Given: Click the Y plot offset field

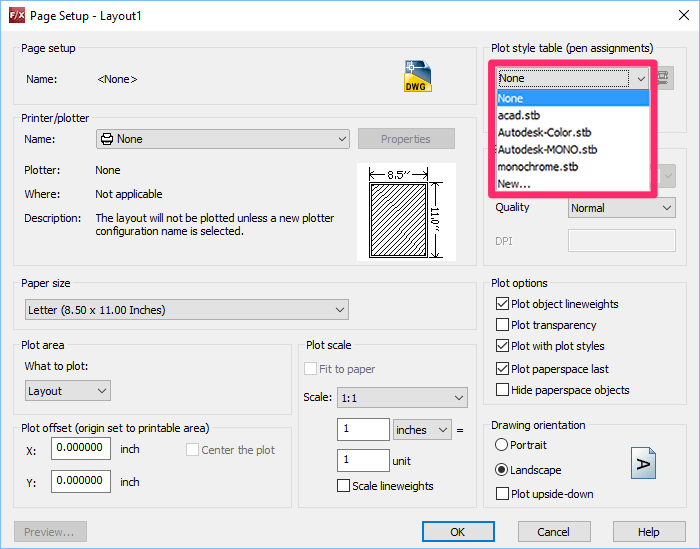Looking at the screenshot, I should 81,481.
